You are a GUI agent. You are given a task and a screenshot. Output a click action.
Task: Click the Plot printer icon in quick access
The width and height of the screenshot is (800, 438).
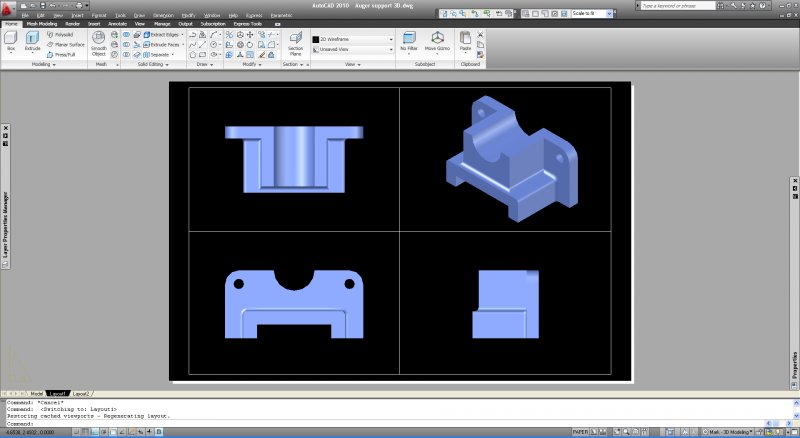click(79, 6)
